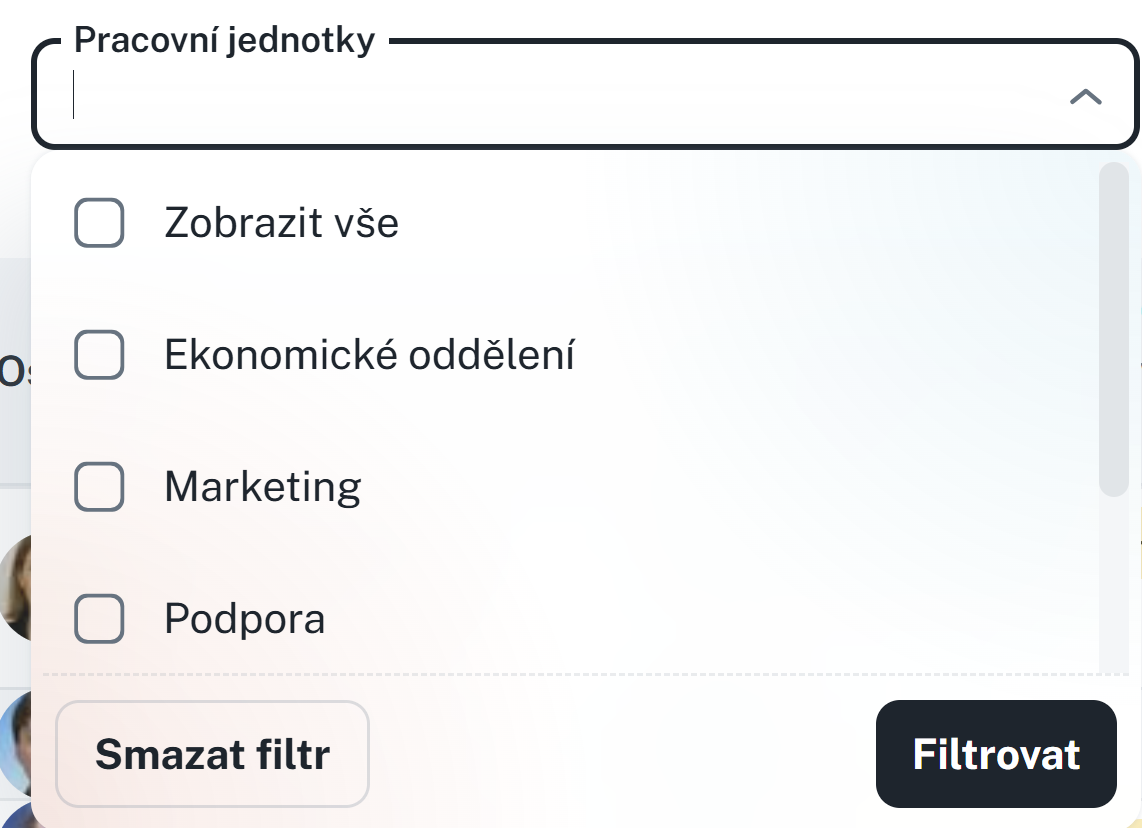Choose the Ekonomické oddělení option label

tap(369, 355)
